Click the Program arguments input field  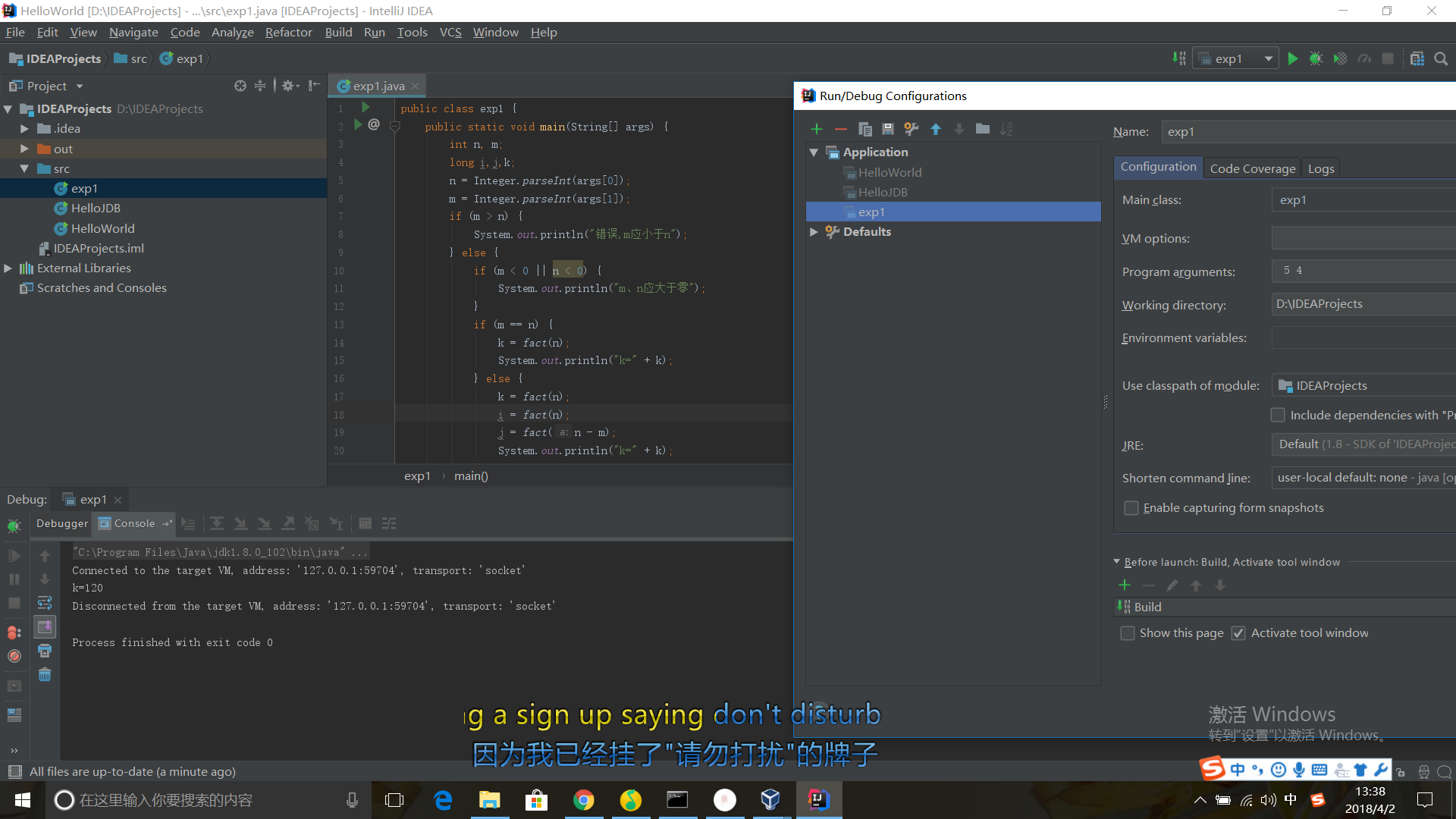click(x=1363, y=271)
